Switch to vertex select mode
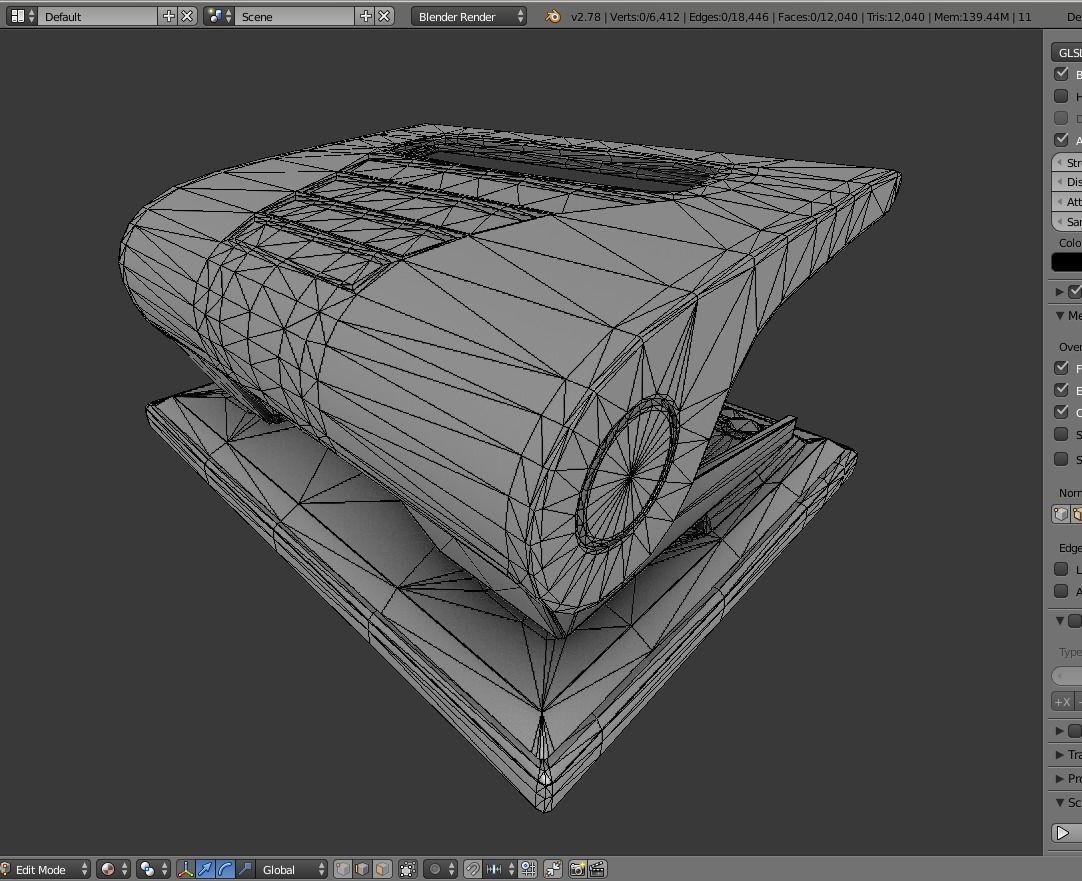Screen dimensions: 1082x881 pos(343,869)
